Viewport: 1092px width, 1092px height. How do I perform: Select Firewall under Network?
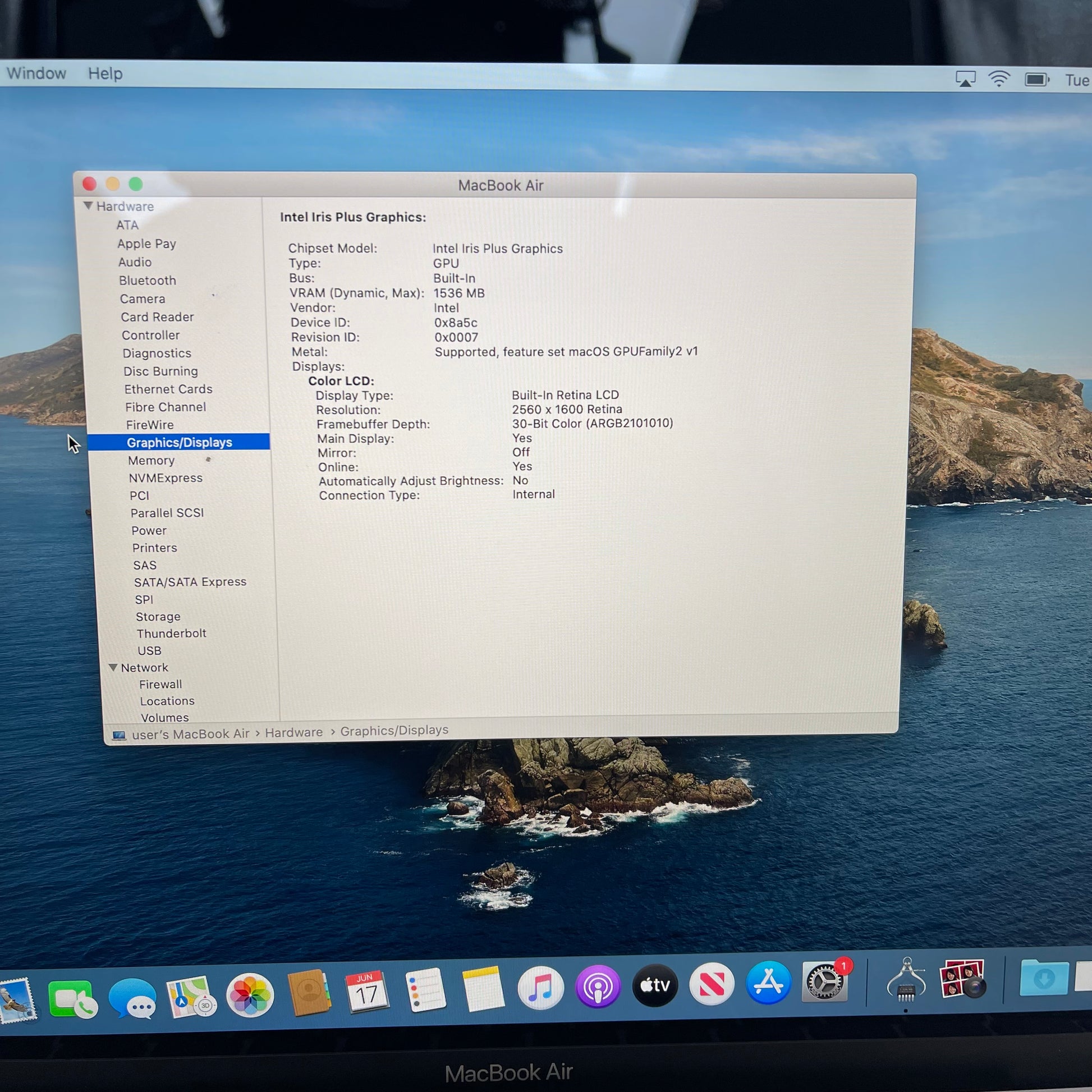(160, 684)
